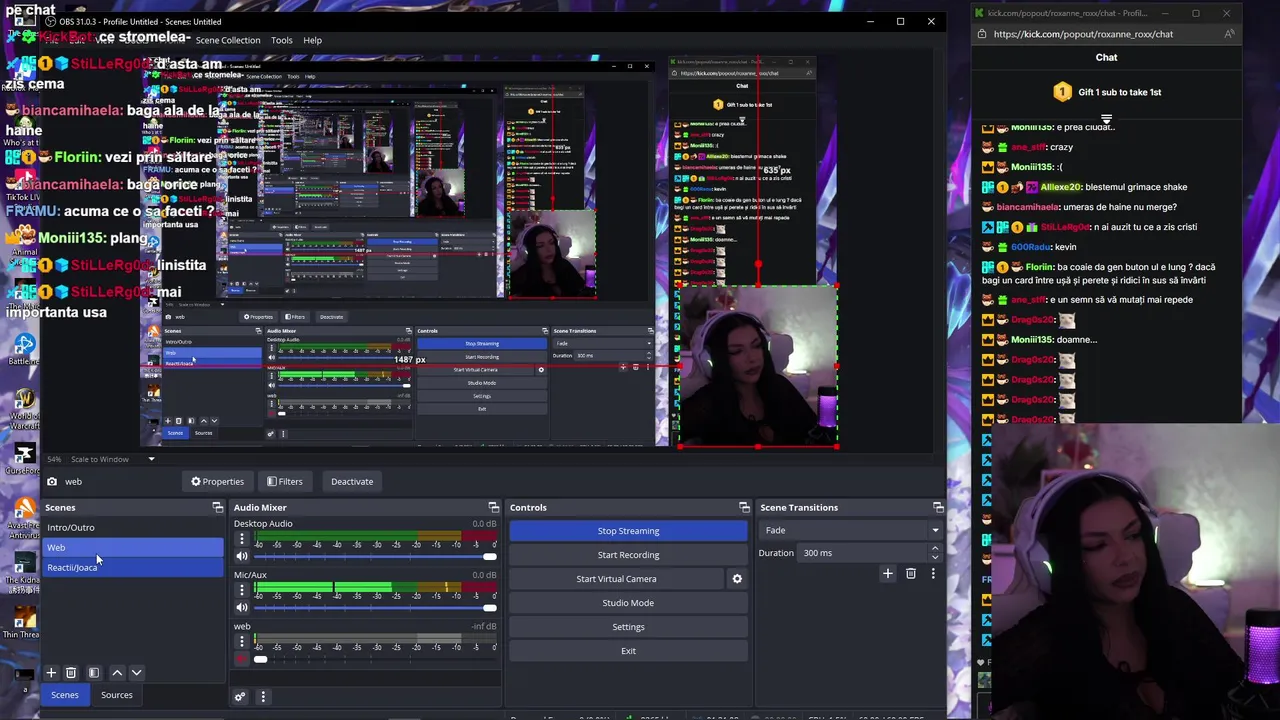Open OBS Settings
This screenshot has width=1280, height=720.
tap(628, 627)
